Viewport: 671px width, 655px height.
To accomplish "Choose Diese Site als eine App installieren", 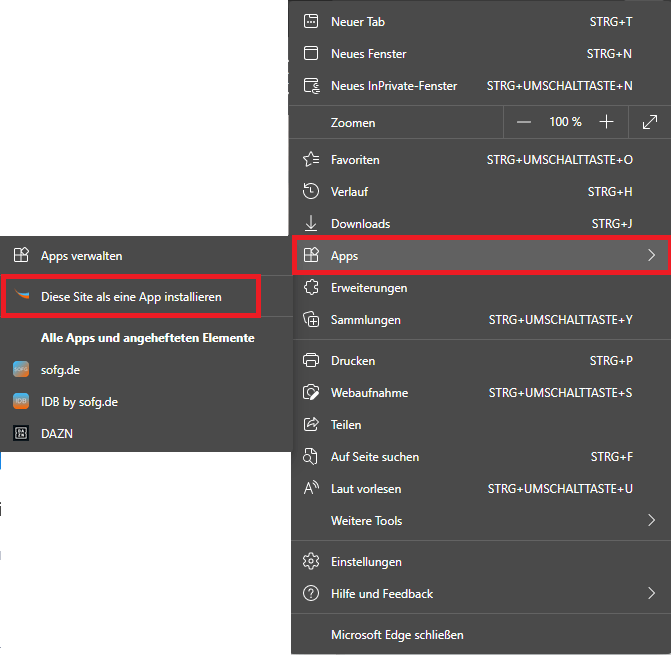I will coord(131,297).
